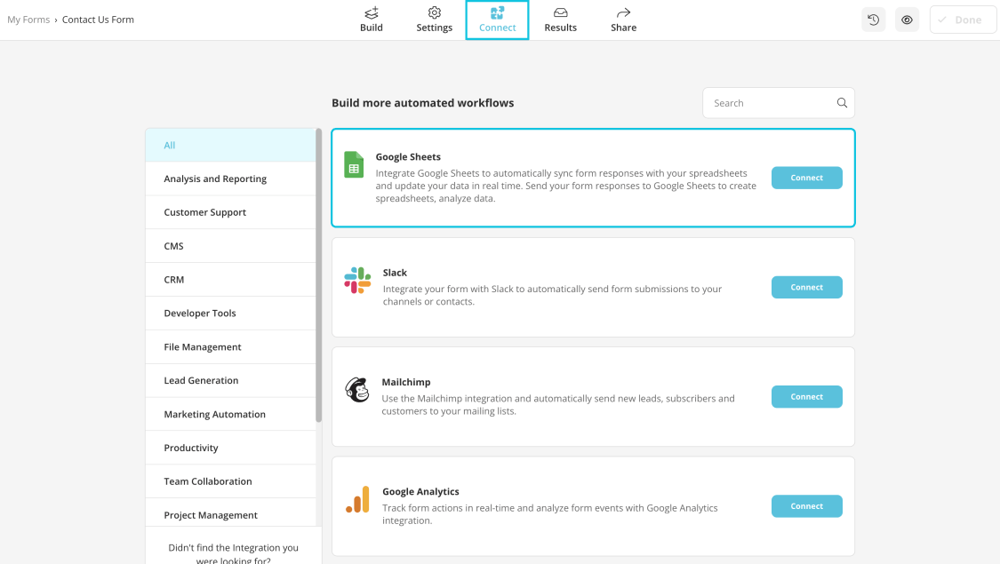Open the revision history clock icon
Image resolution: width=1000 pixels, height=564 pixels.
tap(873, 20)
